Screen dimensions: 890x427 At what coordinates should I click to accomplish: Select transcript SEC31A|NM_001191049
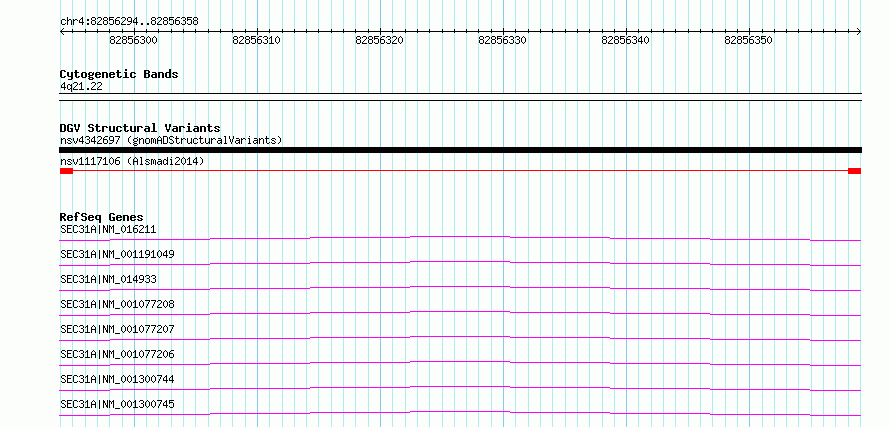click(x=117, y=254)
